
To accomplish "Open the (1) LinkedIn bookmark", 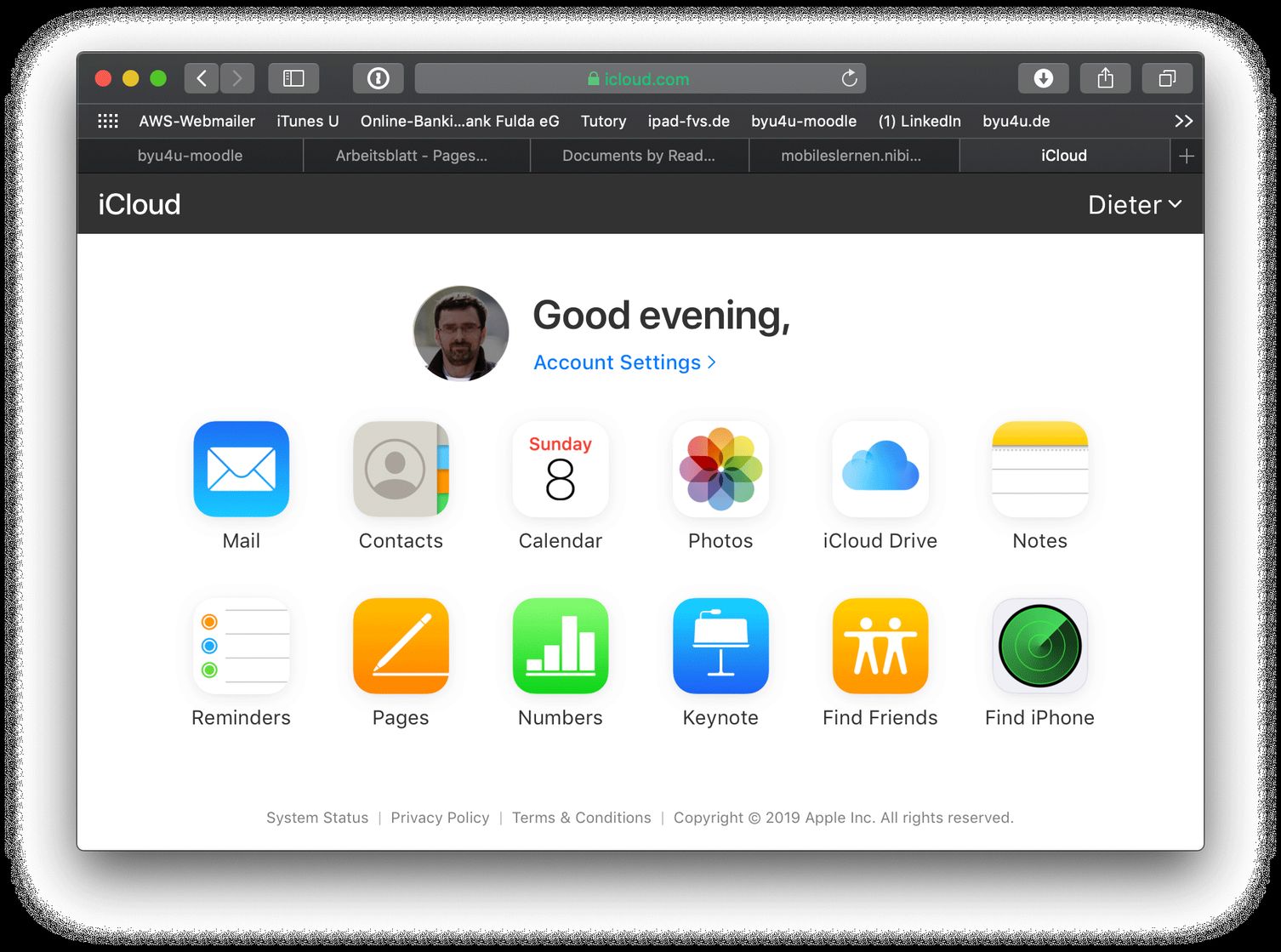I will pyautogui.click(x=919, y=121).
